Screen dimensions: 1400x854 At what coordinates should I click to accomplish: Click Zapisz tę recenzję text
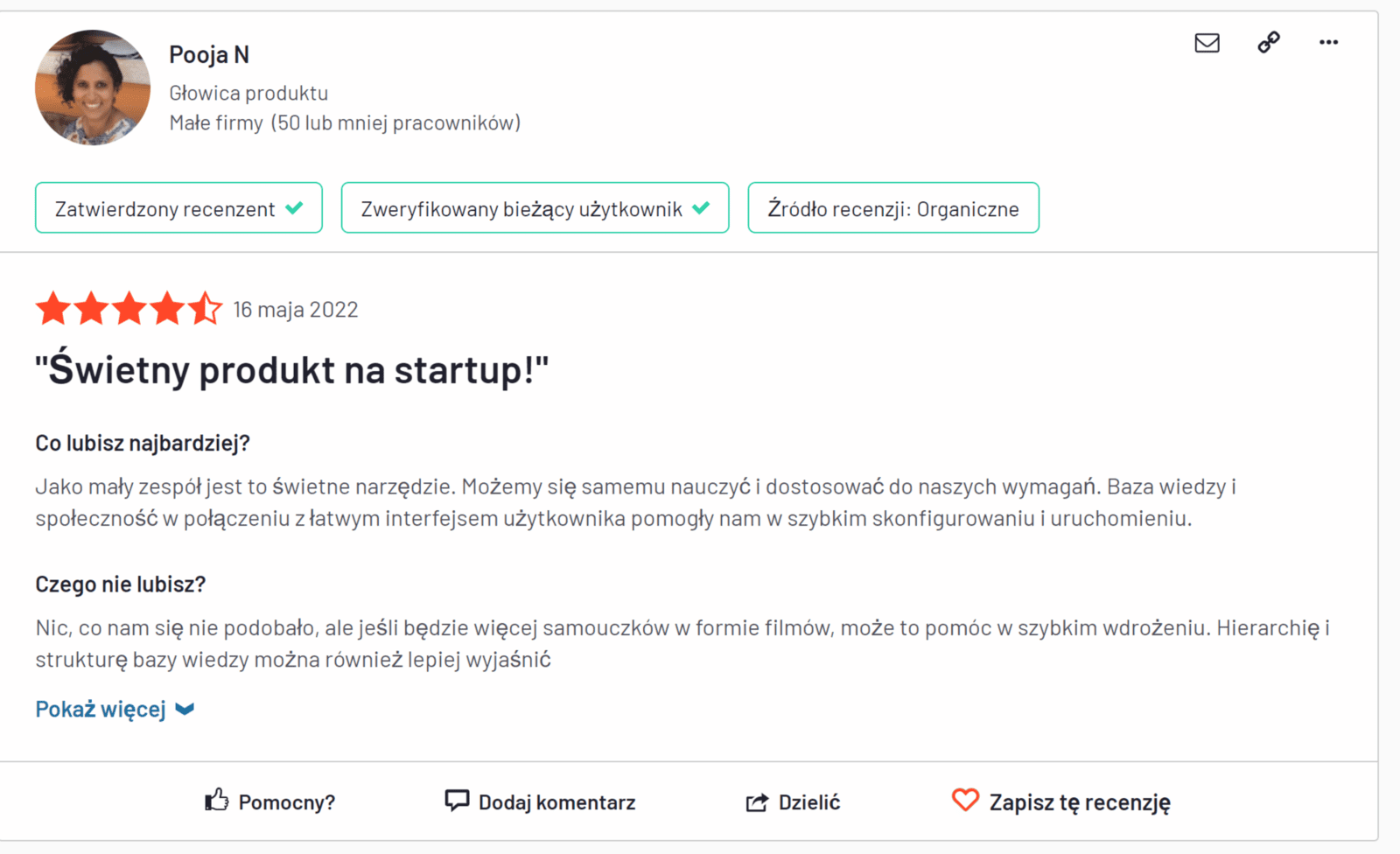(1080, 802)
